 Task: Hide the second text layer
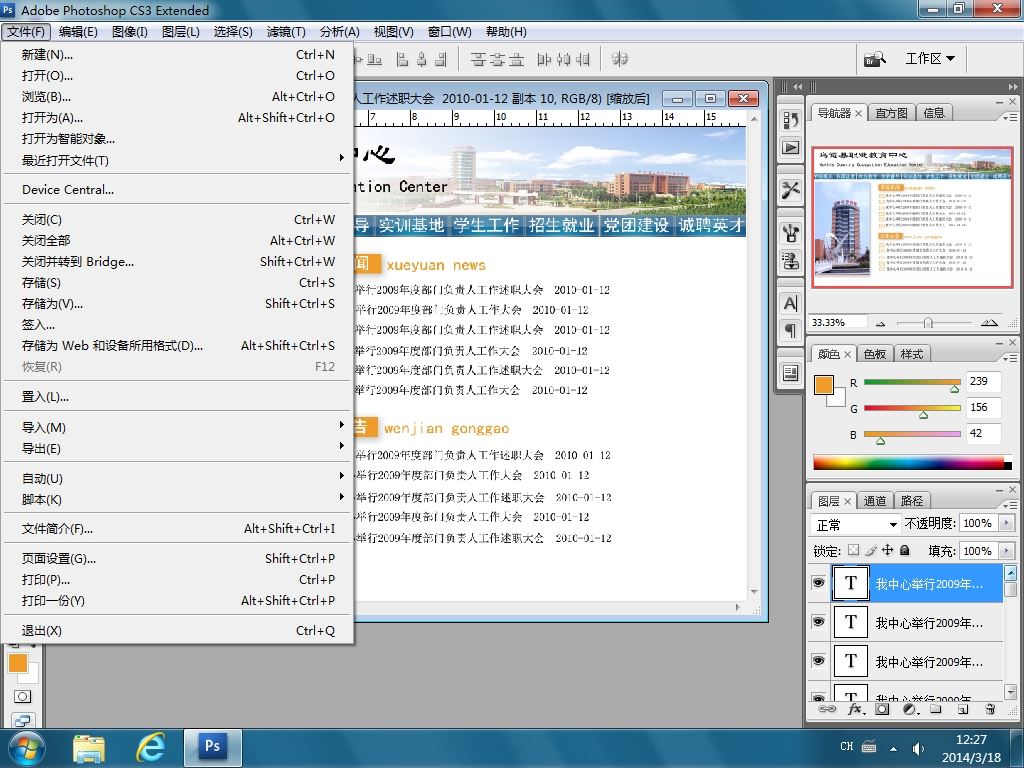point(818,622)
